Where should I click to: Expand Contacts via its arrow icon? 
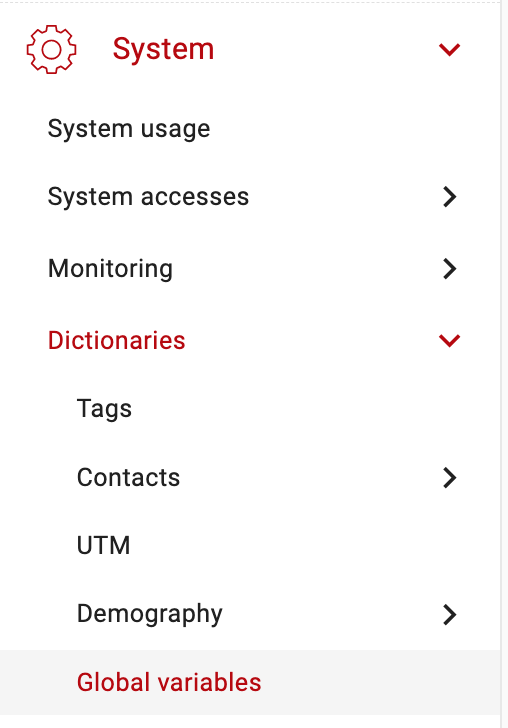449,478
